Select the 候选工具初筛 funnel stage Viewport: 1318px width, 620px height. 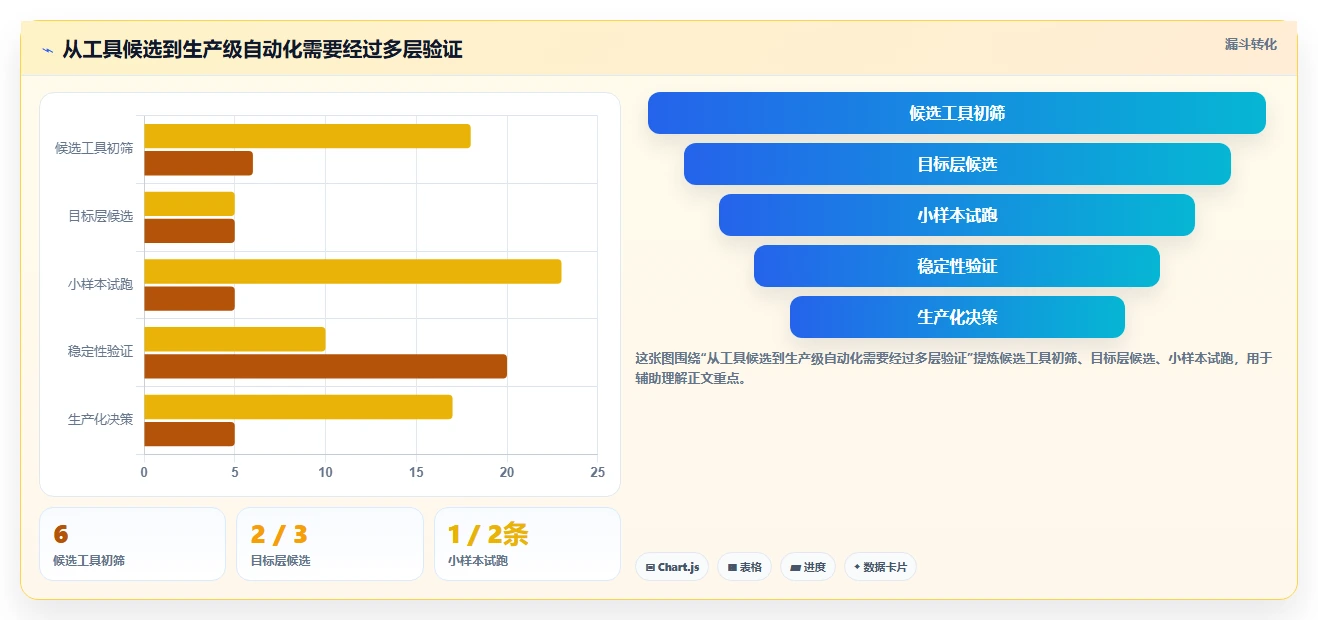[957, 113]
